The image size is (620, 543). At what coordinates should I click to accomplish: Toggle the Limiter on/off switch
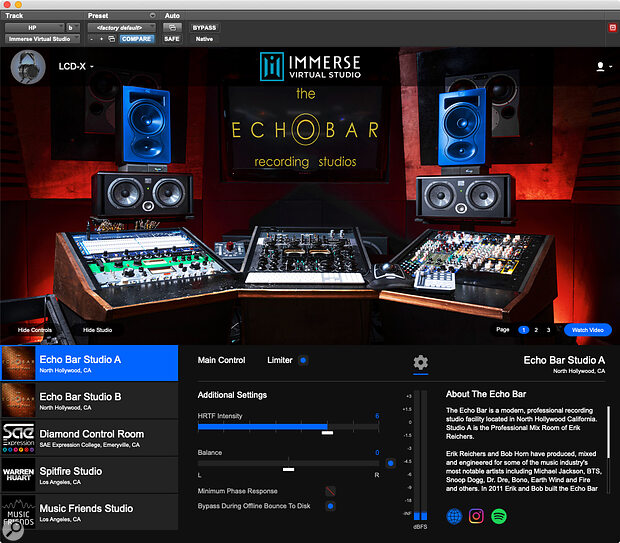tap(303, 360)
